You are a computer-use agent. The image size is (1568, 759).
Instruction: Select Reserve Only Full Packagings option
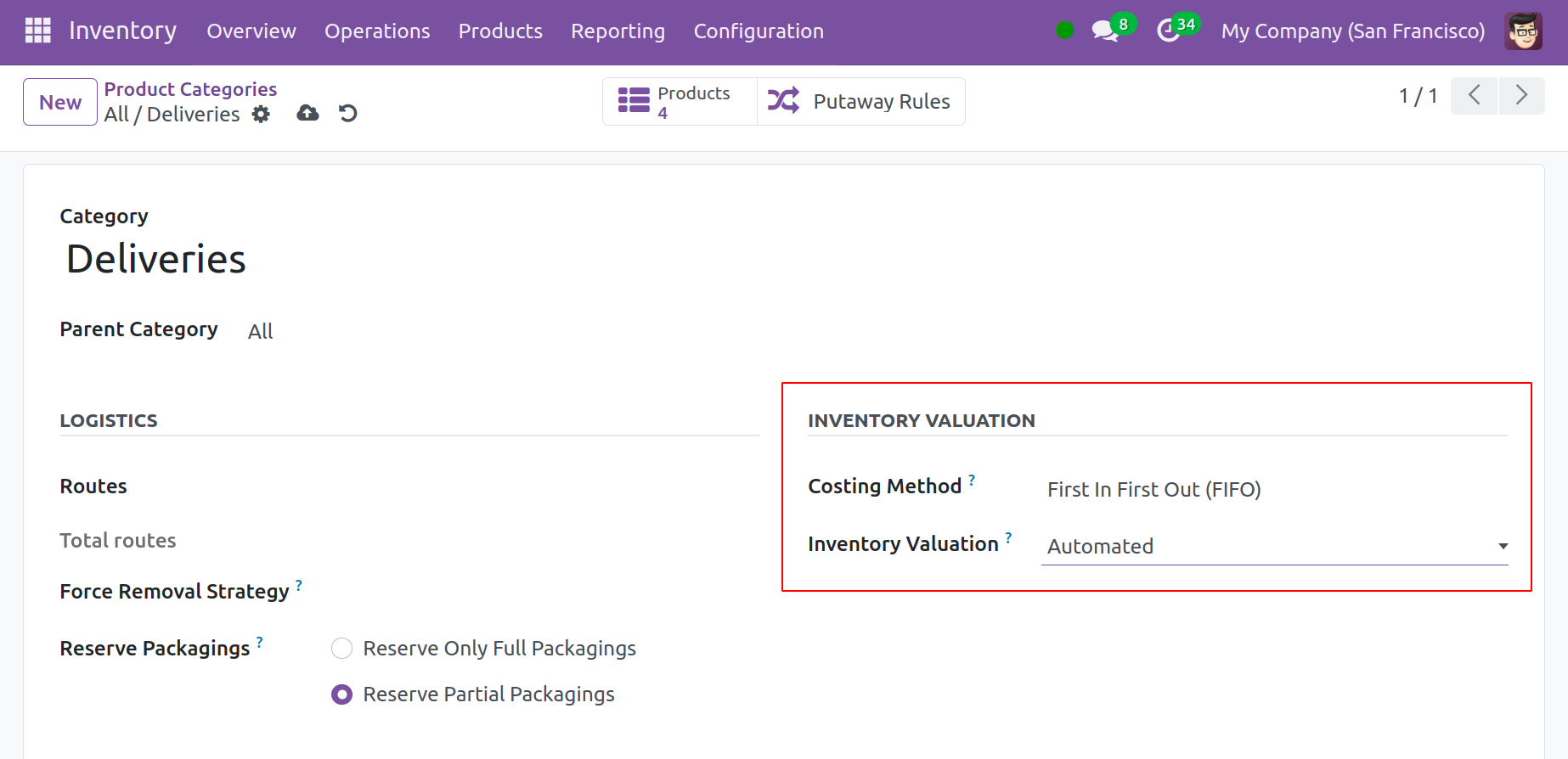coord(341,649)
